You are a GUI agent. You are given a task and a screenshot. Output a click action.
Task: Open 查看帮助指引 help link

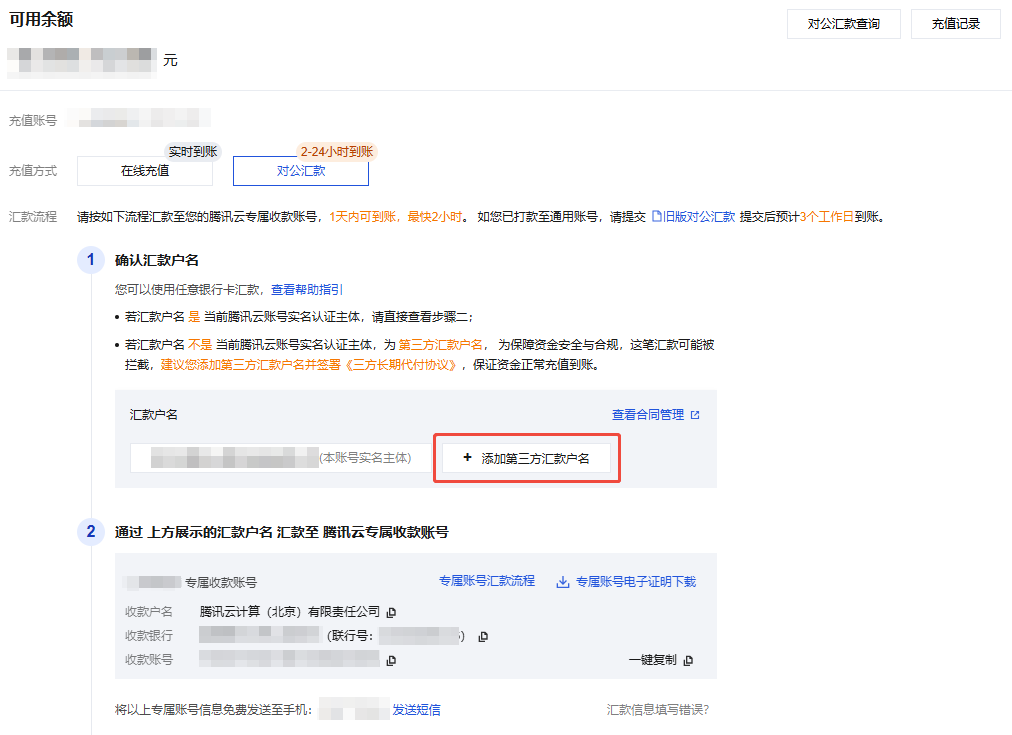click(307, 290)
